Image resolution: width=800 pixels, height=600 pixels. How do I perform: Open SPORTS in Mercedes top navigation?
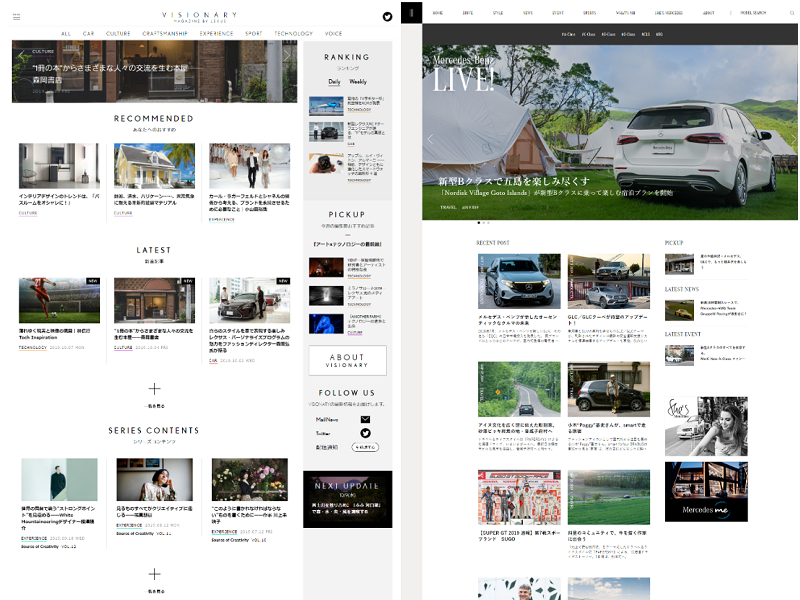590,13
